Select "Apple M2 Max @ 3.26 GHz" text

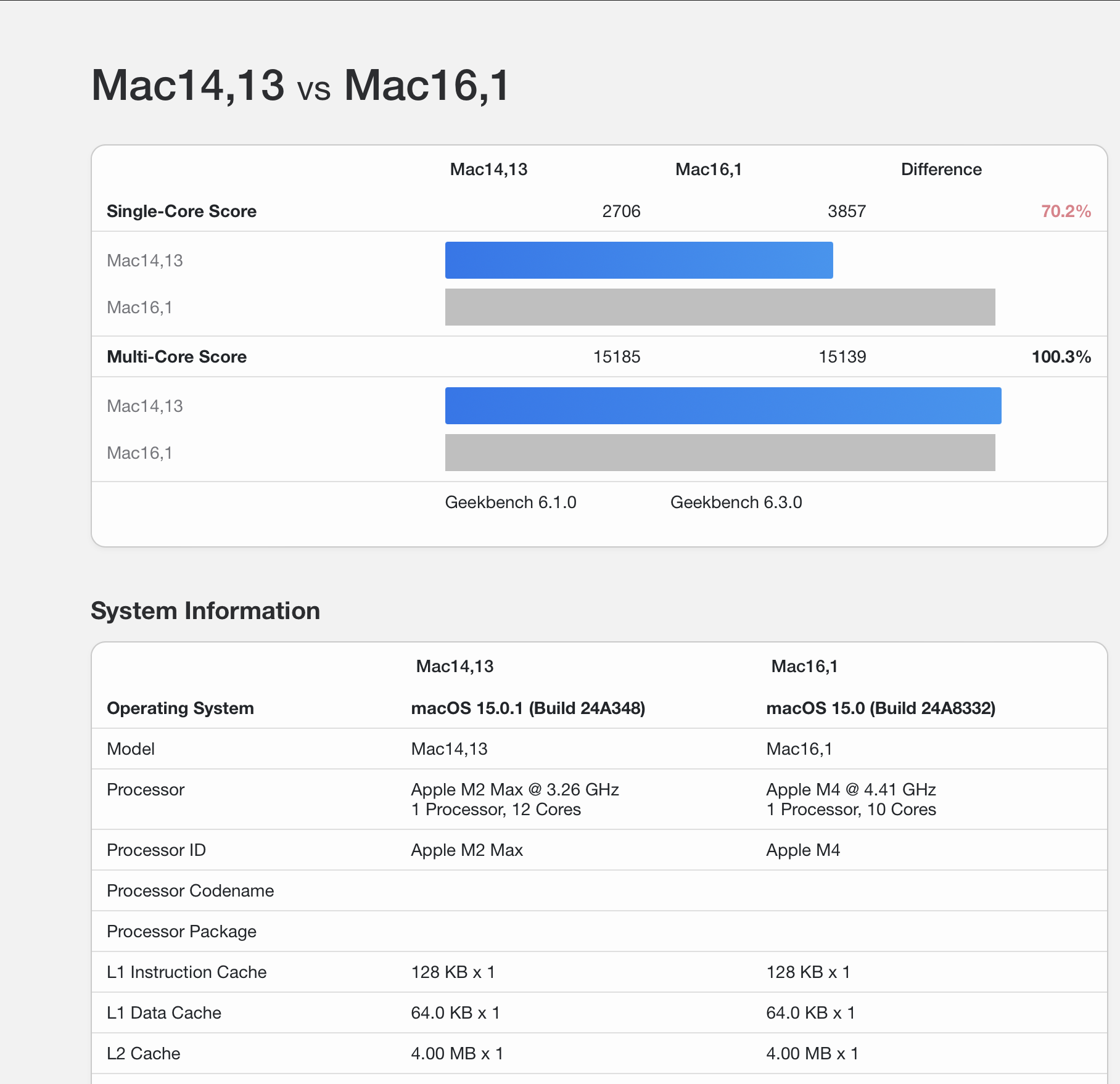pyautogui.click(x=515, y=790)
